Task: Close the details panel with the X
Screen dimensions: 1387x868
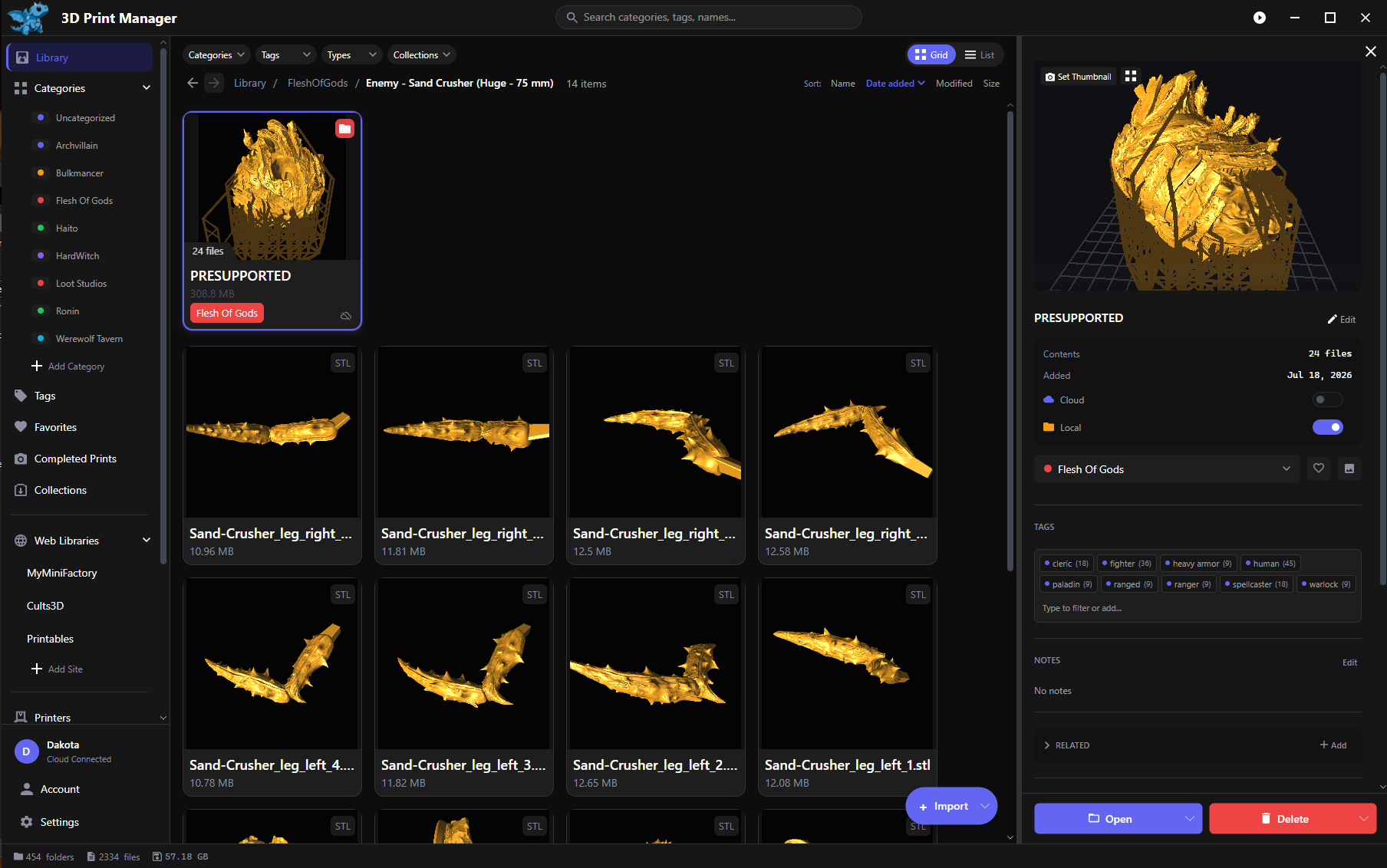Action: point(1371,51)
